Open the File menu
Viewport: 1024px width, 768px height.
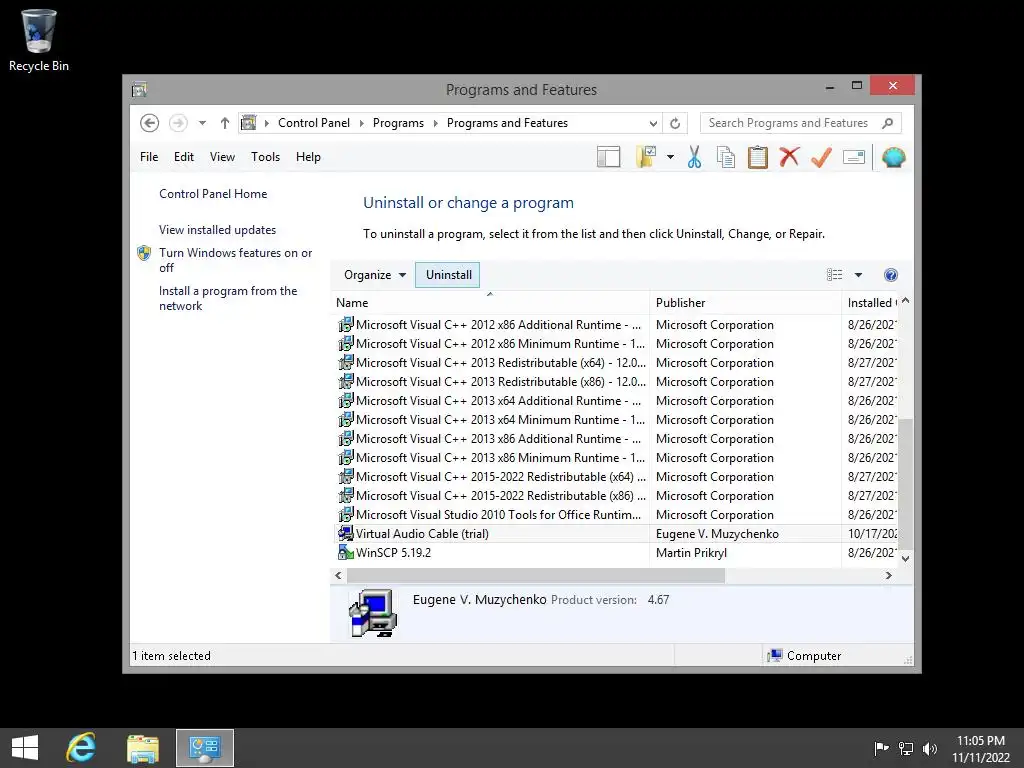[149, 157]
